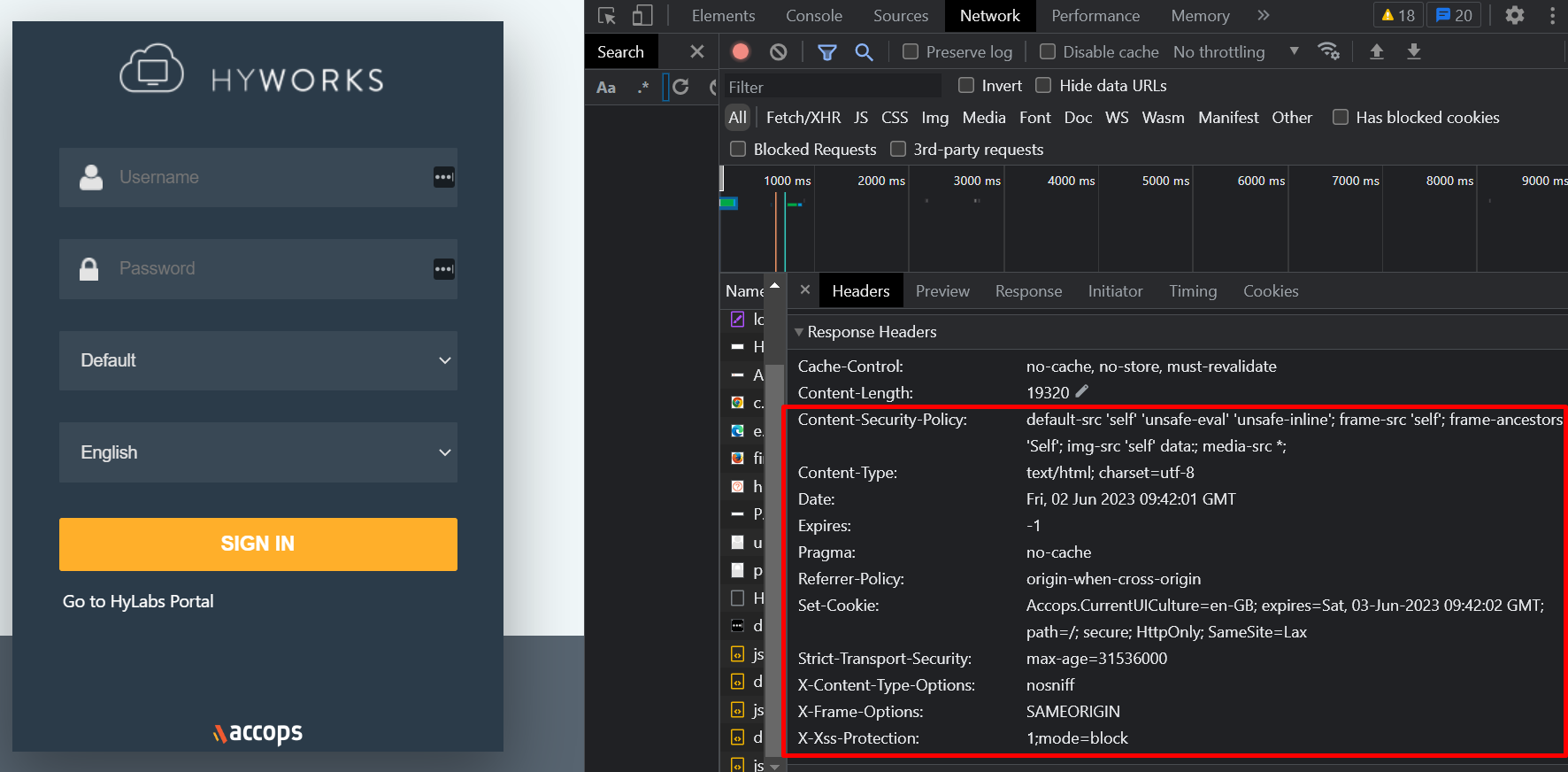Click the 20 issues badge
Viewport: 1568px width, 772px height.
click(x=1454, y=15)
